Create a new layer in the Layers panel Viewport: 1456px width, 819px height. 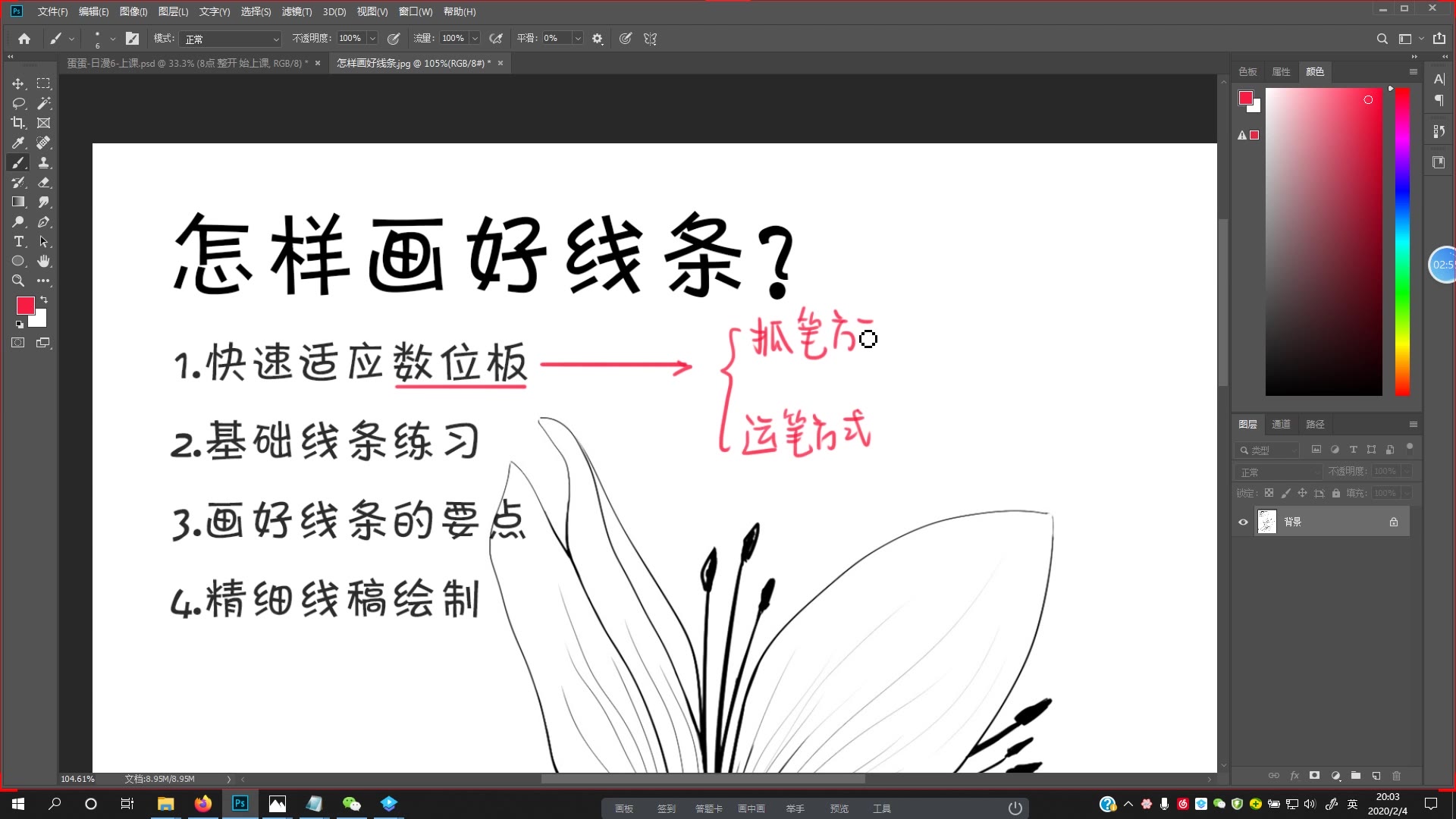point(1376,775)
